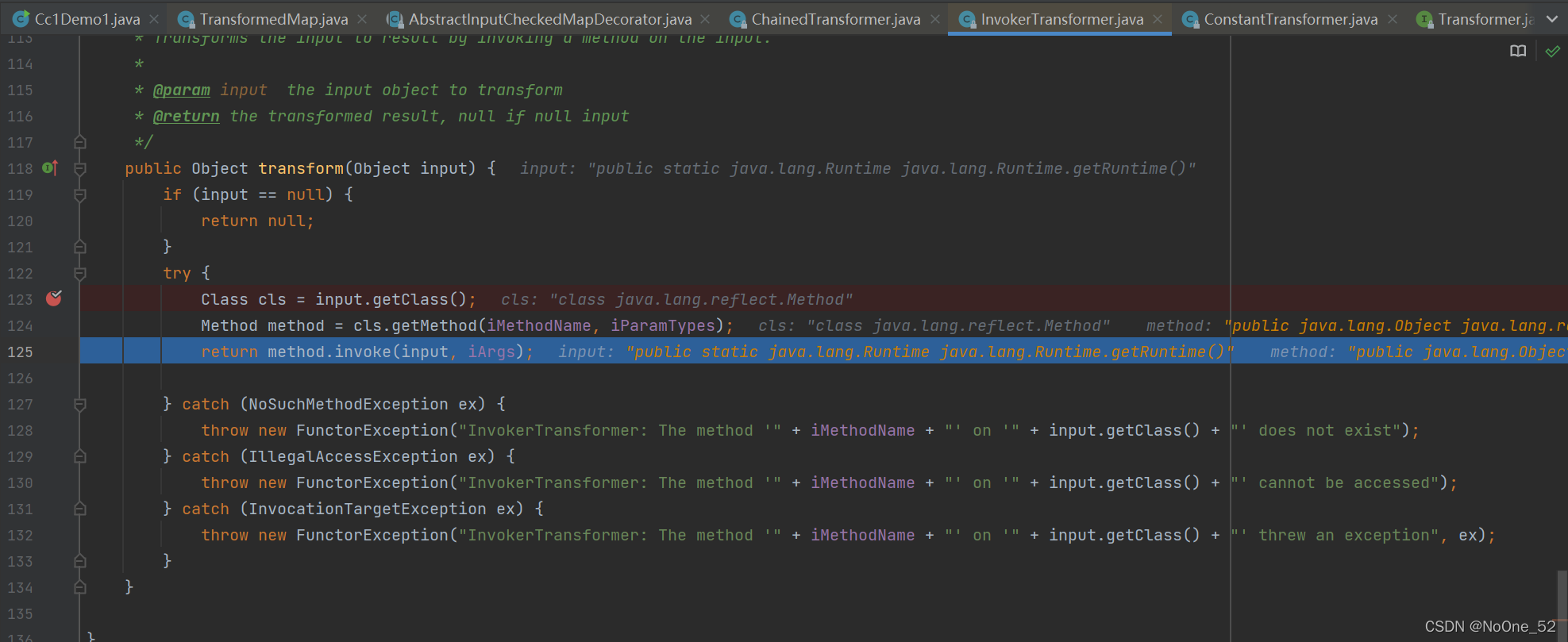Close the ChainedTransformer.java tab
Screen dimensions: 1568x642
click(x=935, y=19)
